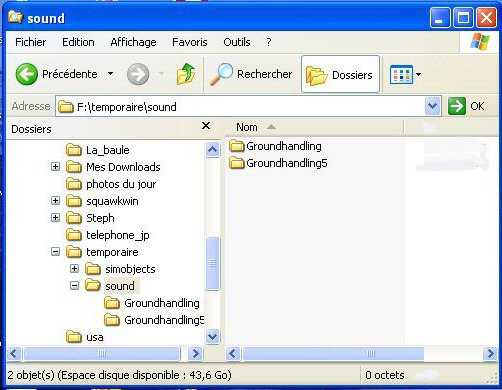502x390 pixels.
Task: Expand the address bar dropdown list
Action: click(x=433, y=107)
